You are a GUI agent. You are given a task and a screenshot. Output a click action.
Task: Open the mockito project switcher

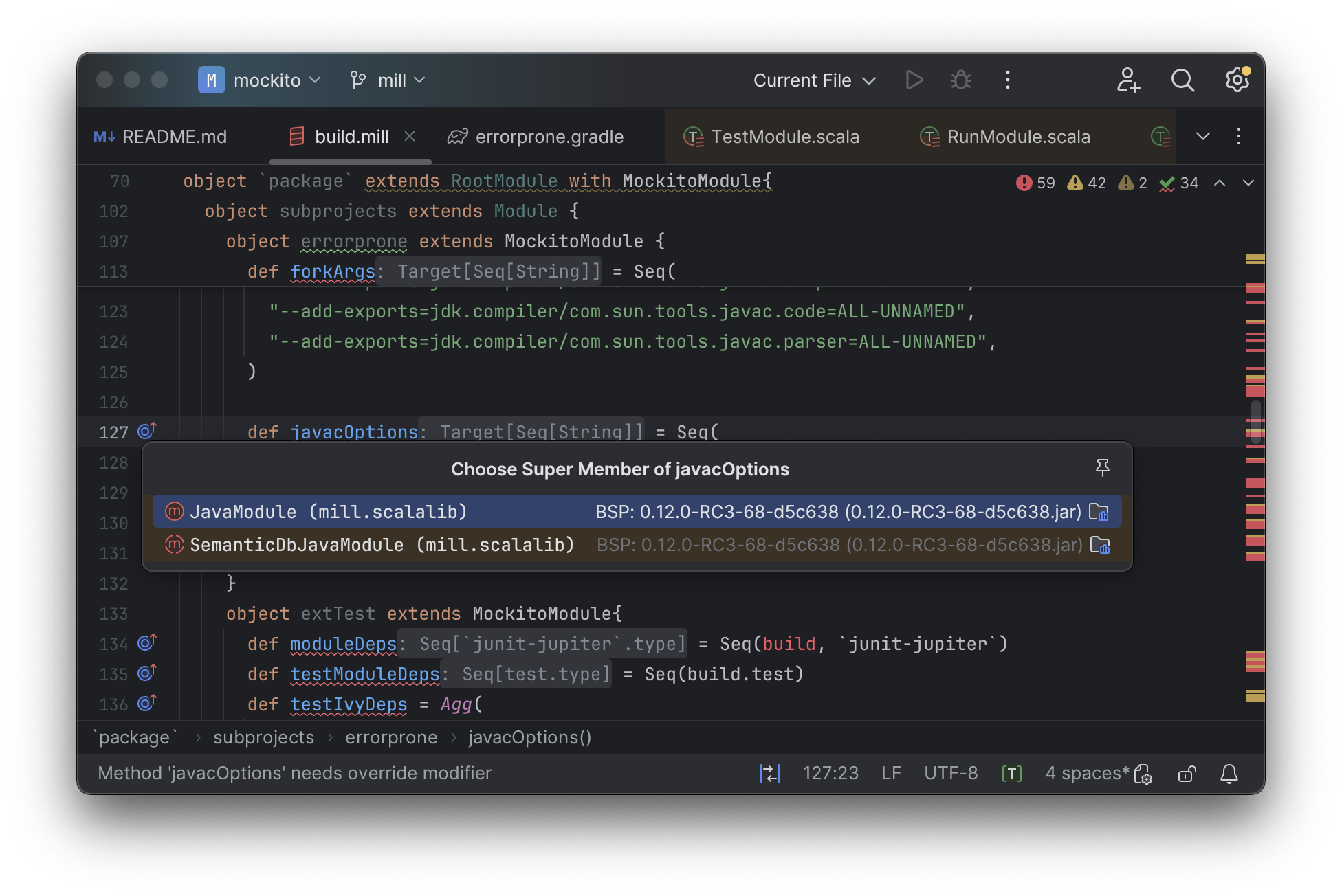click(x=261, y=80)
